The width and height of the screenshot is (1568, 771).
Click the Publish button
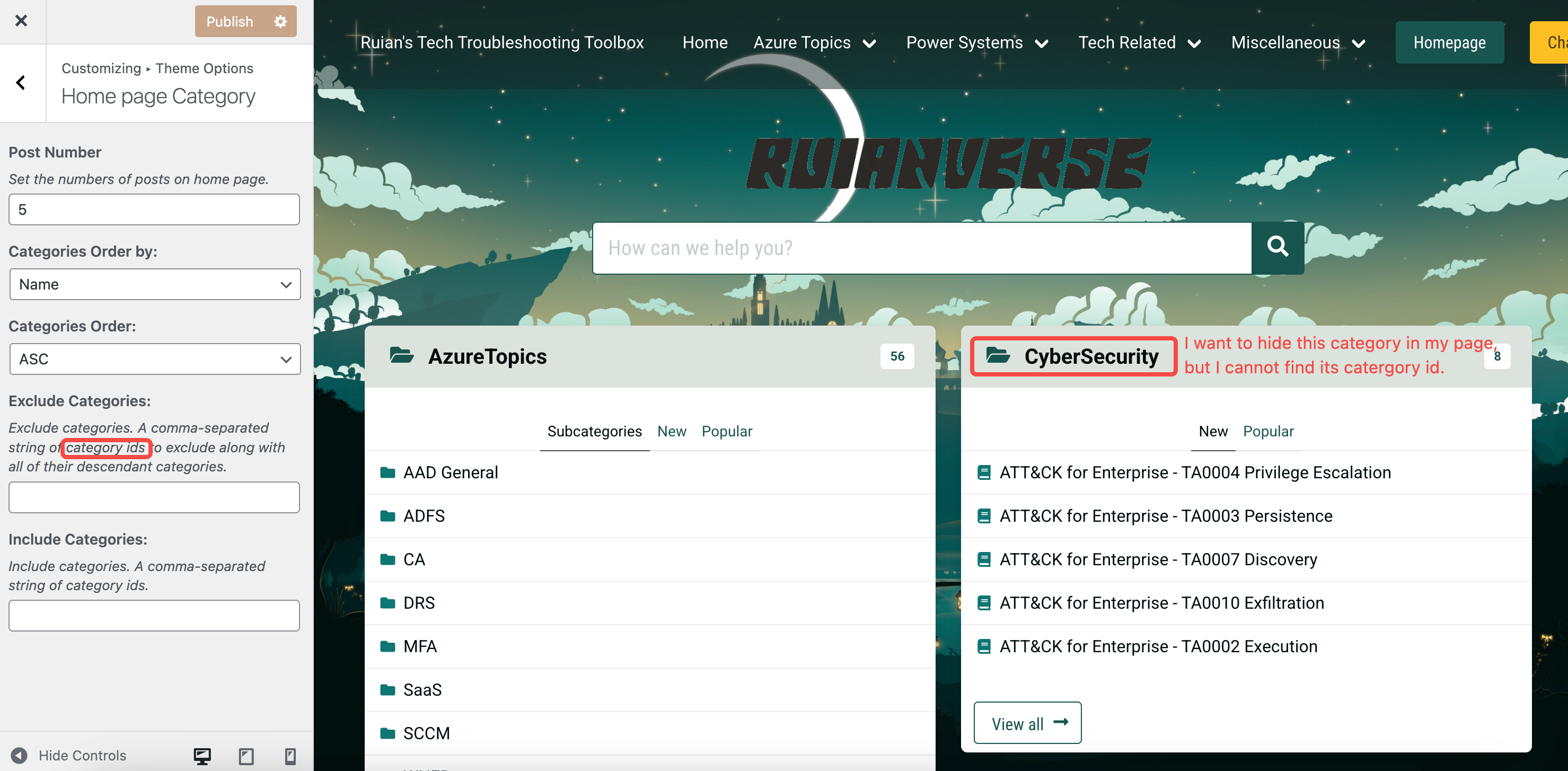pyautogui.click(x=230, y=21)
